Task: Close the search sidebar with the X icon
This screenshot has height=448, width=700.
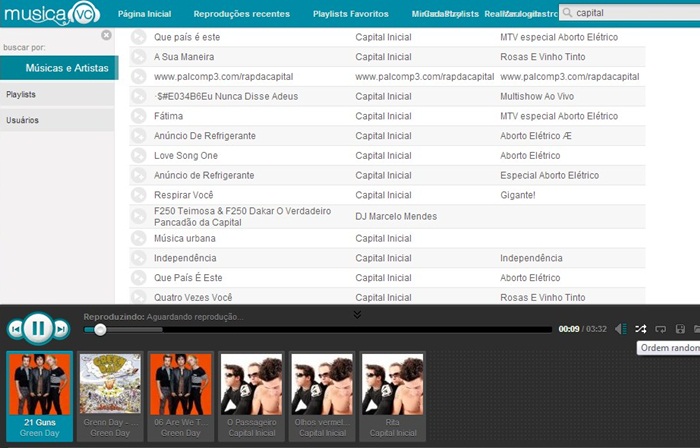Action: tap(106, 35)
